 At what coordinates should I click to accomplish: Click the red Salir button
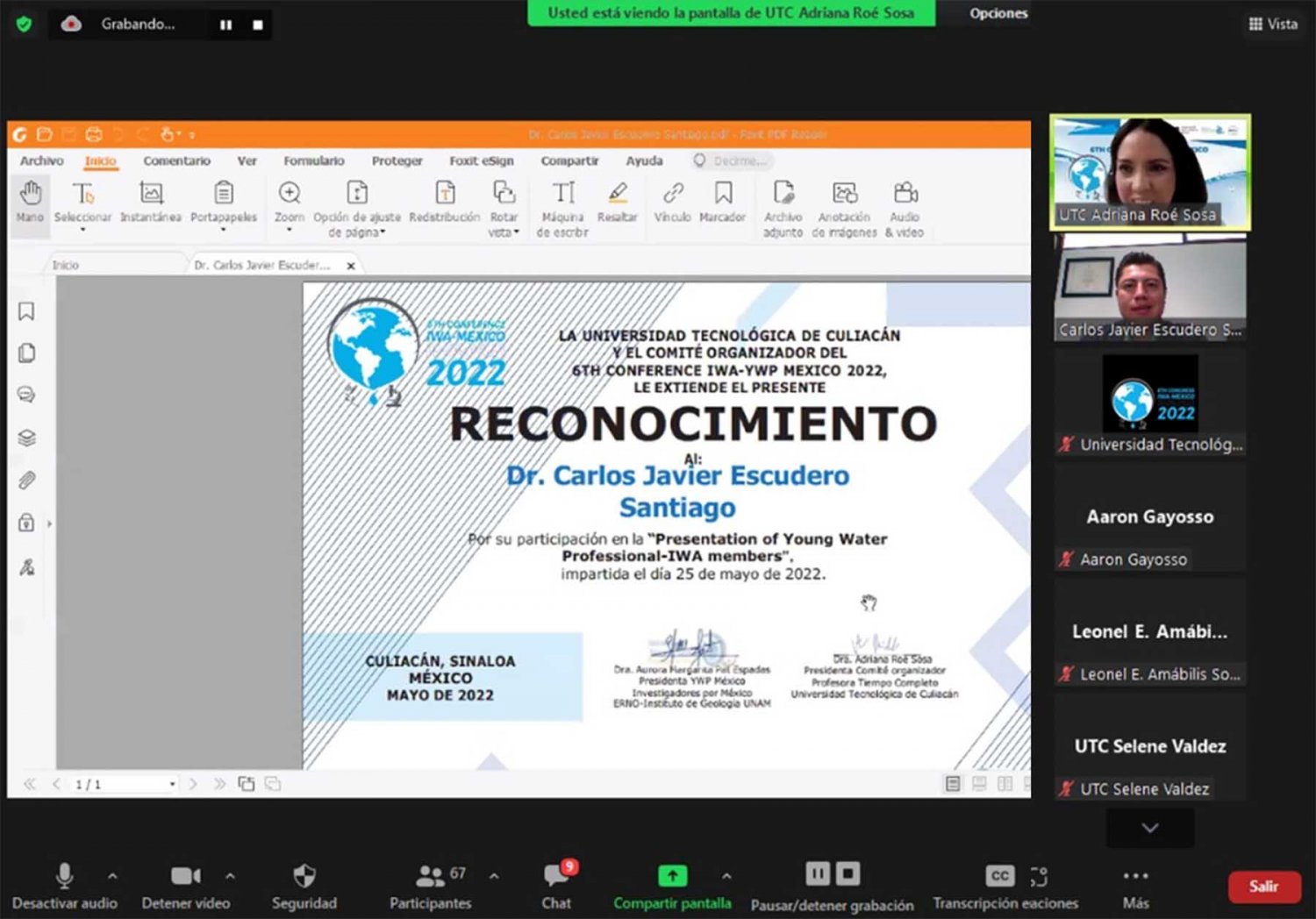[1263, 887]
